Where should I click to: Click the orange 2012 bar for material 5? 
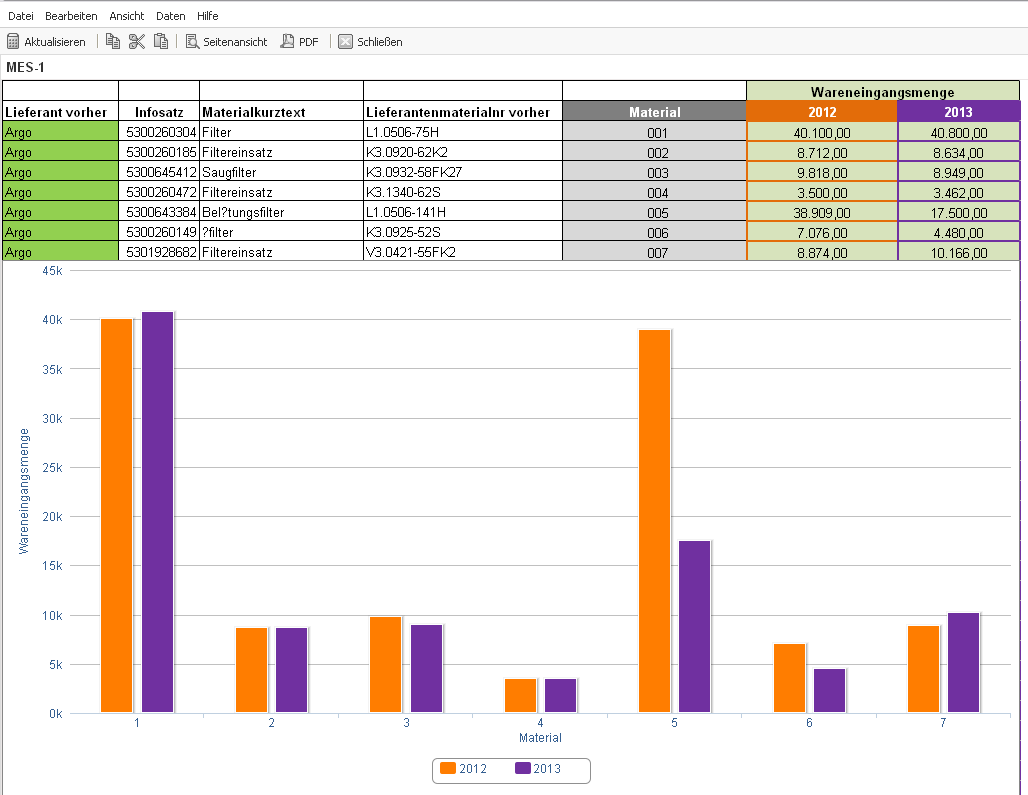654,521
